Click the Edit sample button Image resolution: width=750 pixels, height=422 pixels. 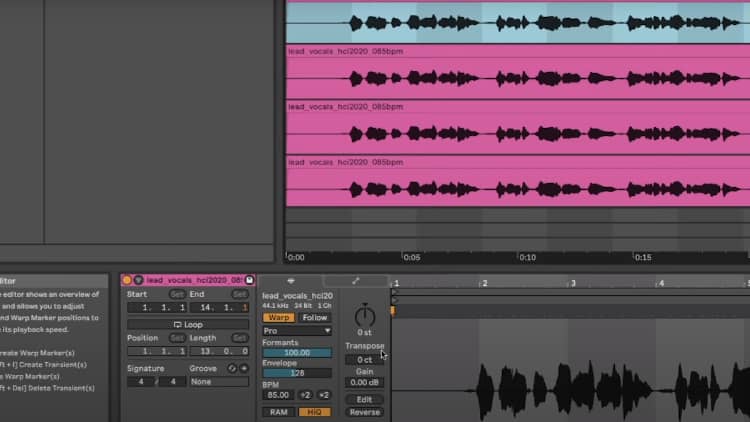pyautogui.click(x=364, y=400)
